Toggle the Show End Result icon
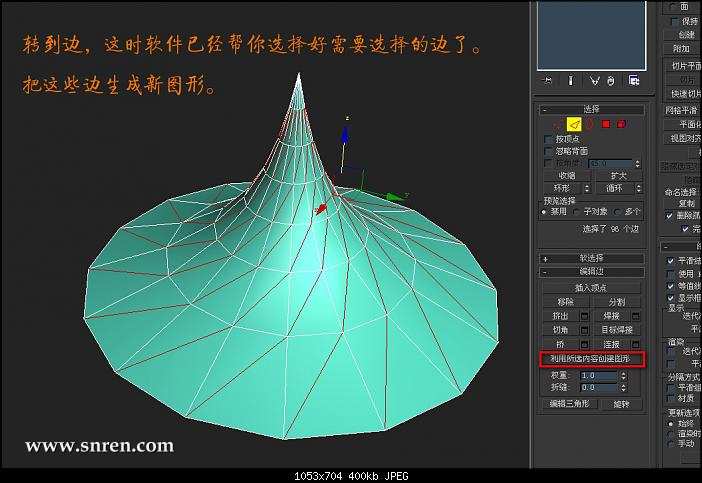 [570, 81]
